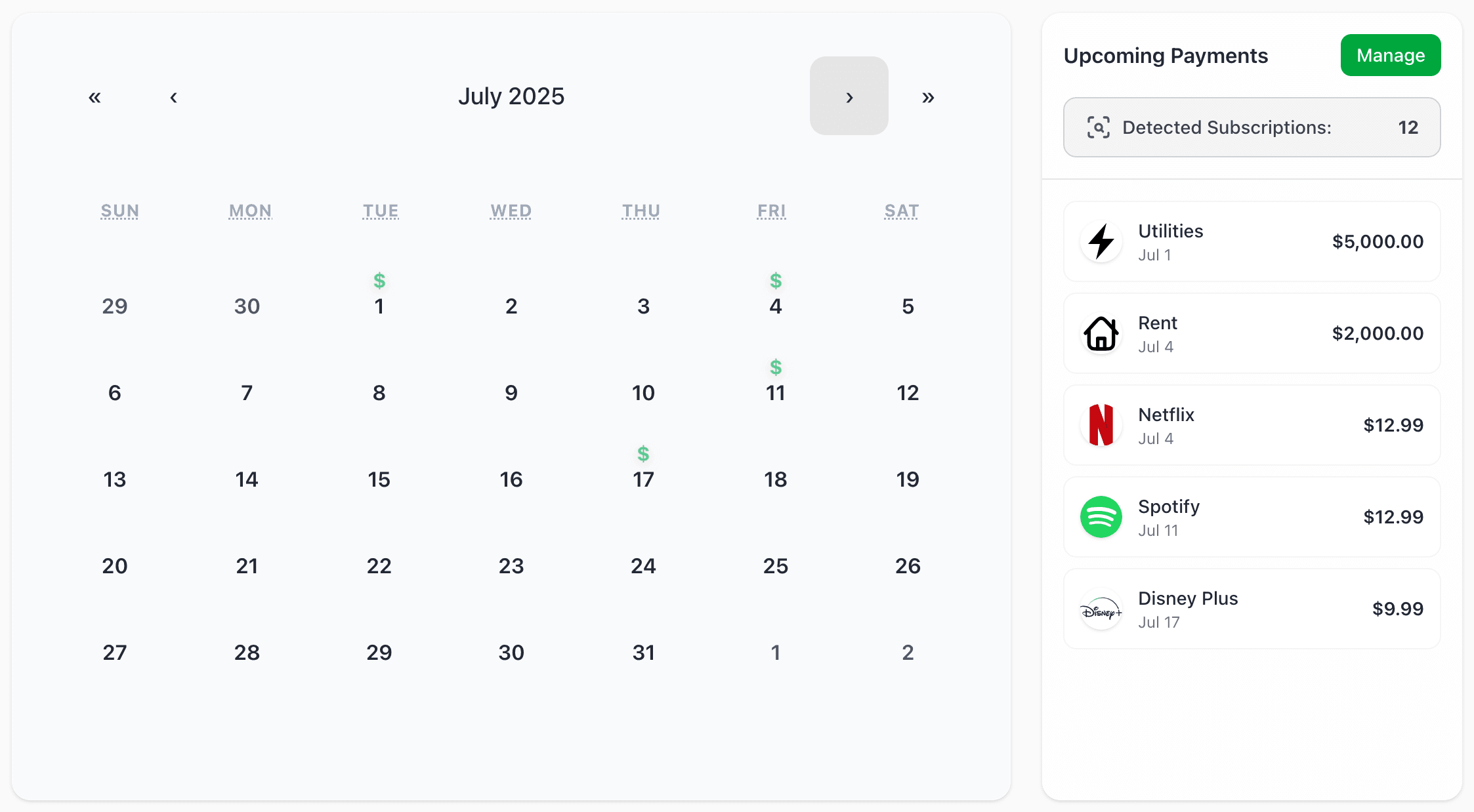Click the Jul 1 date under Utilities

1154,255
